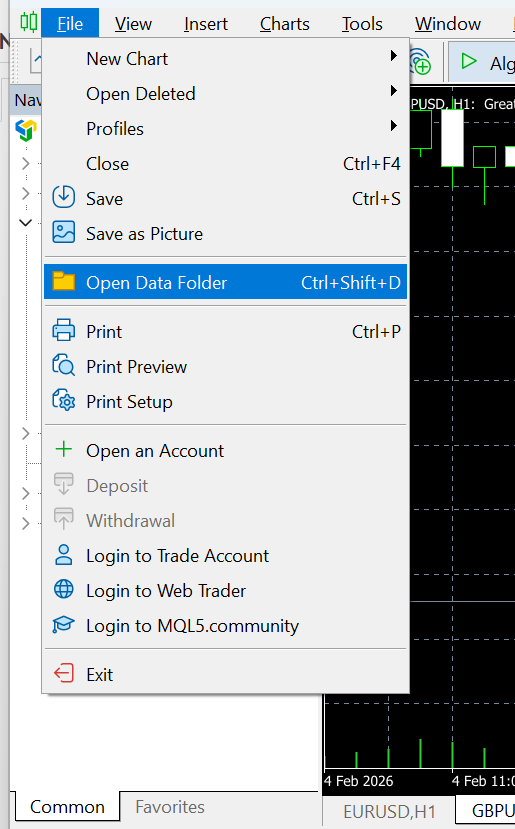The height and width of the screenshot is (829, 515).
Task: Switch to the EURUSD,H1 chart tab
Action: click(389, 812)
